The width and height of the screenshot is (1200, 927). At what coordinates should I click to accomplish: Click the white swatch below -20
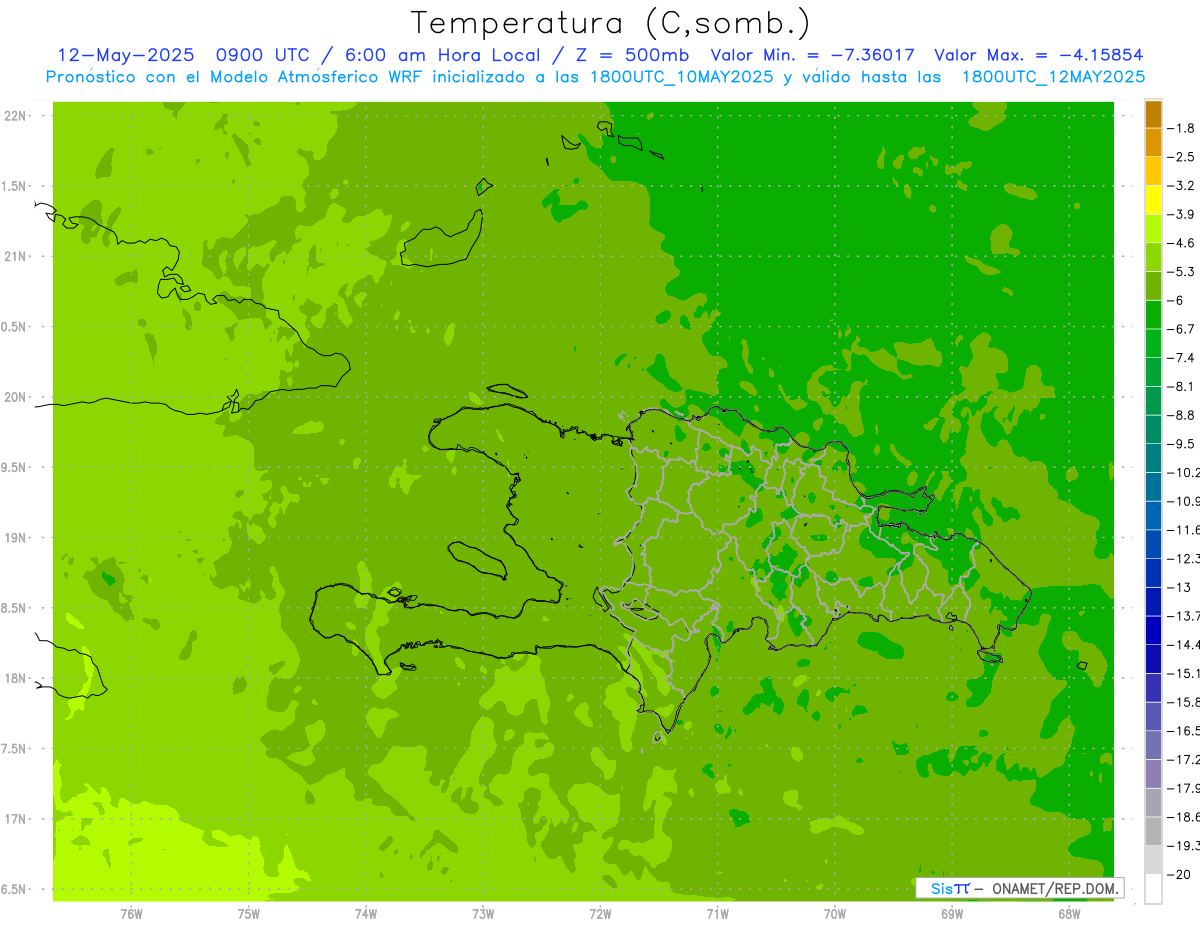pyautogui.click(x=1153, y=888)
